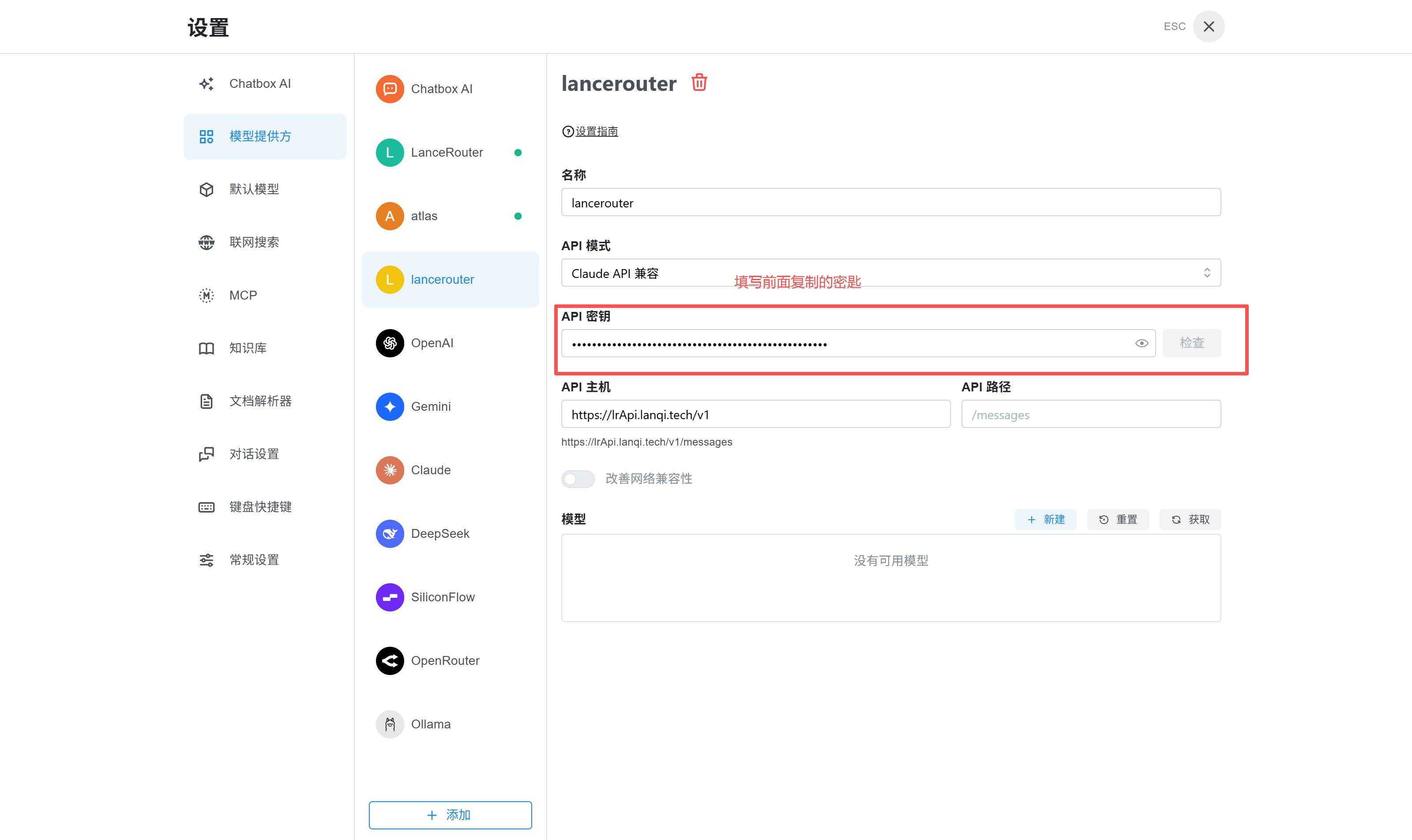Select the 模型提供方 grid icon
Screen dimensions: 1412x840
tap(206, 136)
